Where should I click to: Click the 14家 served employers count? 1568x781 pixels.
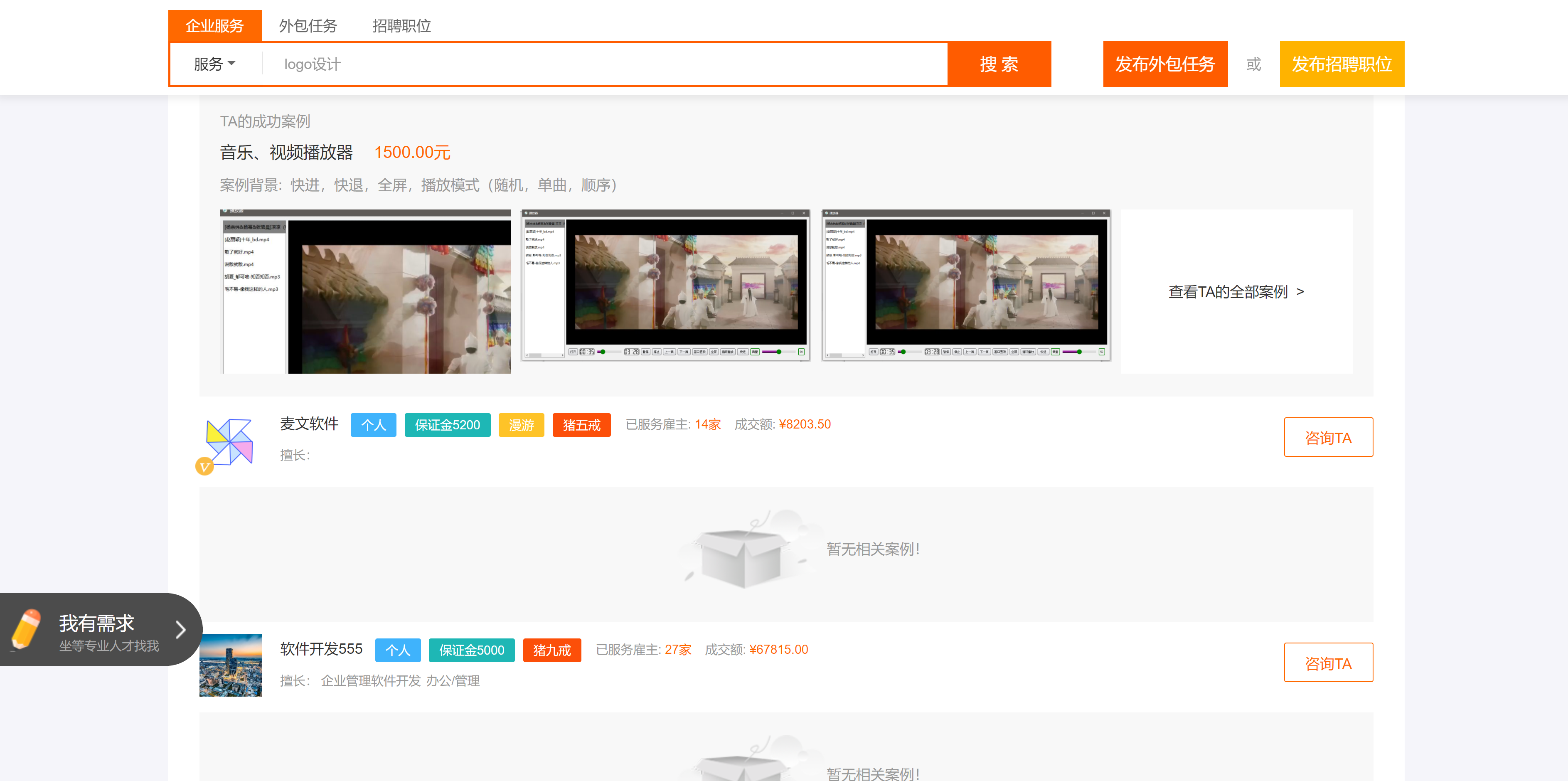(x=708, y=424)
